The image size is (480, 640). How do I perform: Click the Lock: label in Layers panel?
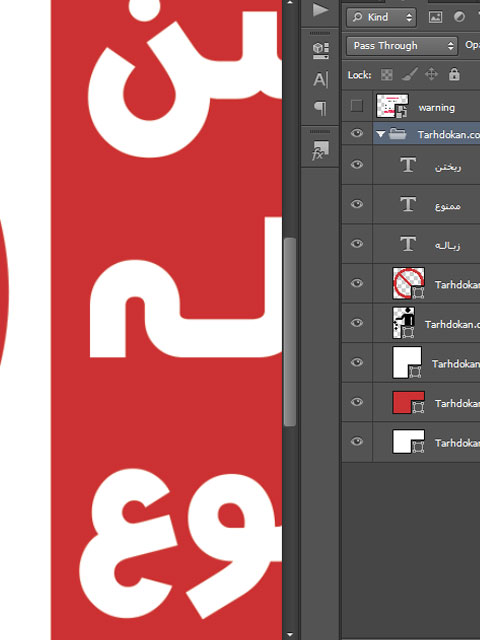click(x=360, y=75)
